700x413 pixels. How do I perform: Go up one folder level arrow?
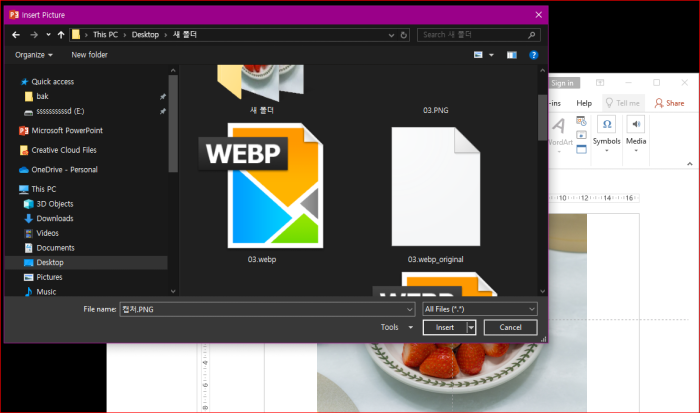pyautogui.click(x=61, y=34)
